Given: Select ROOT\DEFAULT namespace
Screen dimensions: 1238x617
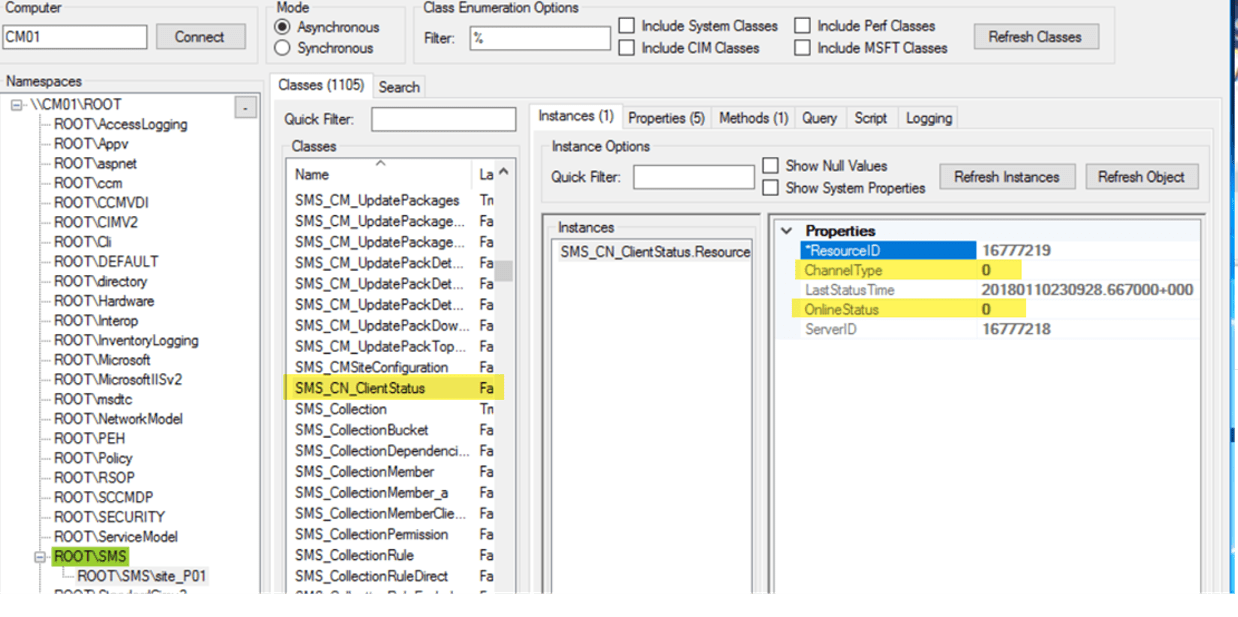Looking at the screenshot, I should pyautogui.click(x=106, y=262).
